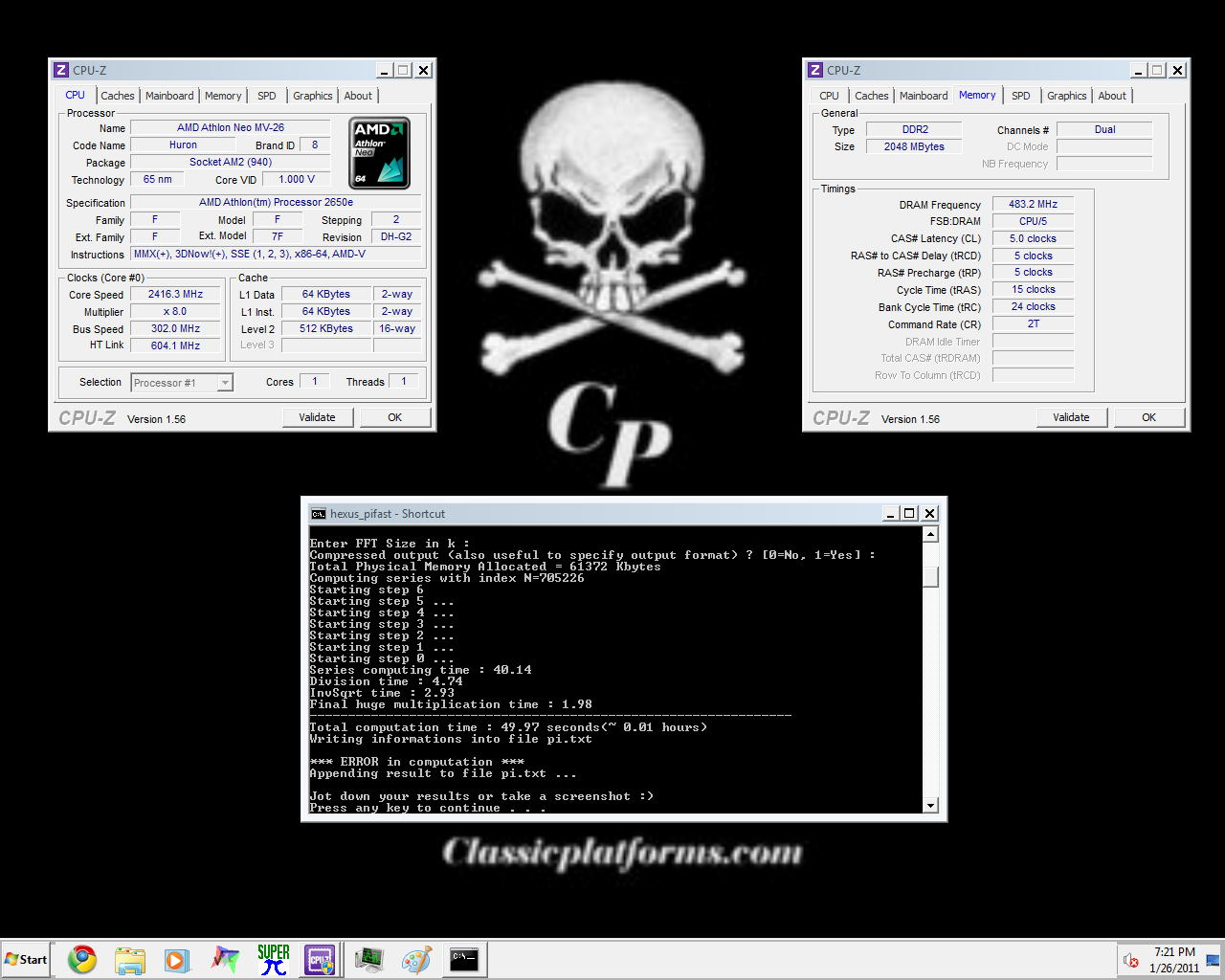Viewport: 1225px width, 980px height.
Task: Select Mainboard tab in right CPU-Z window
Action: coord(924,96)
